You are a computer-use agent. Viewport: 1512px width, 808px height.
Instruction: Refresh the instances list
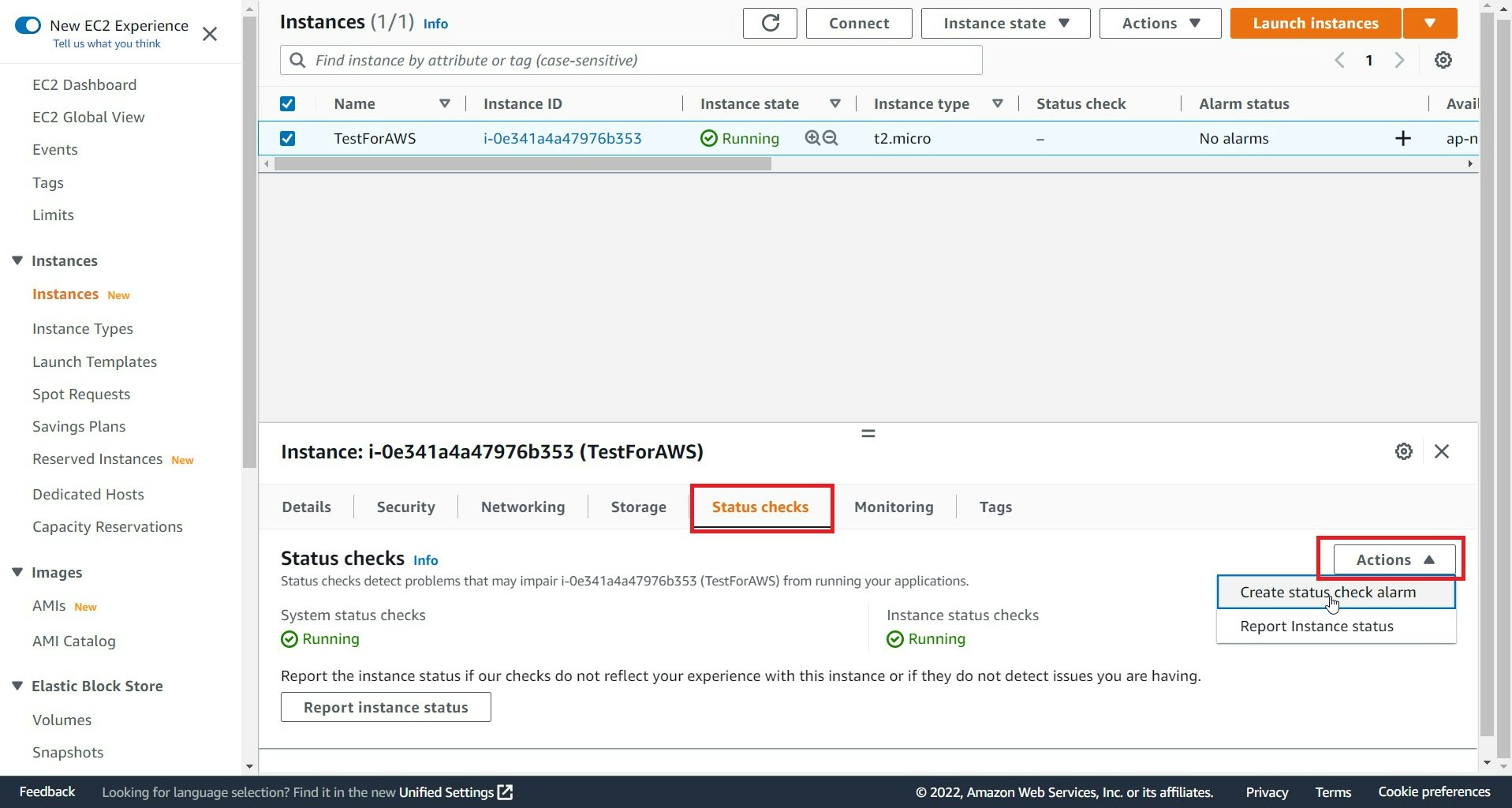pos(770,23)
